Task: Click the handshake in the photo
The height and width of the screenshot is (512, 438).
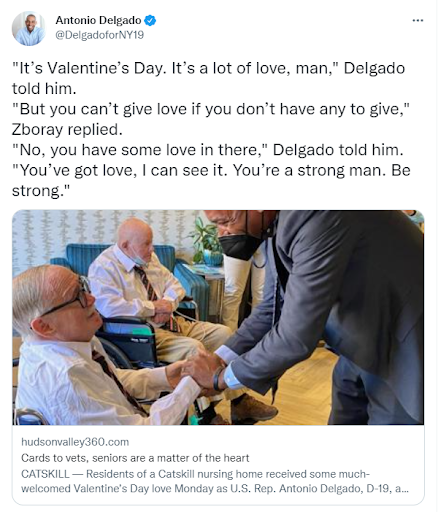Action: 197,372
